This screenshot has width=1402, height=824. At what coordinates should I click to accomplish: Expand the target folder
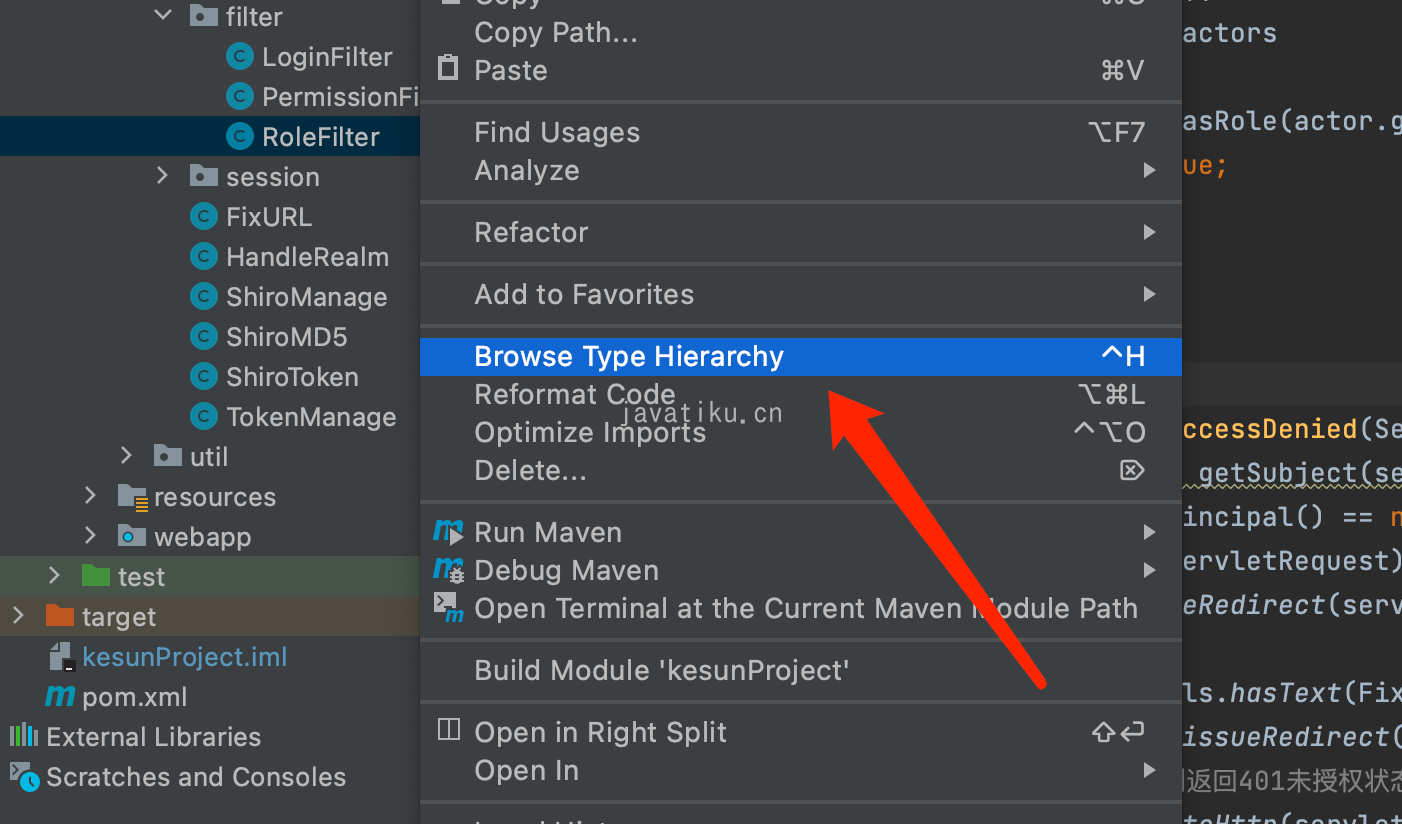18,616
